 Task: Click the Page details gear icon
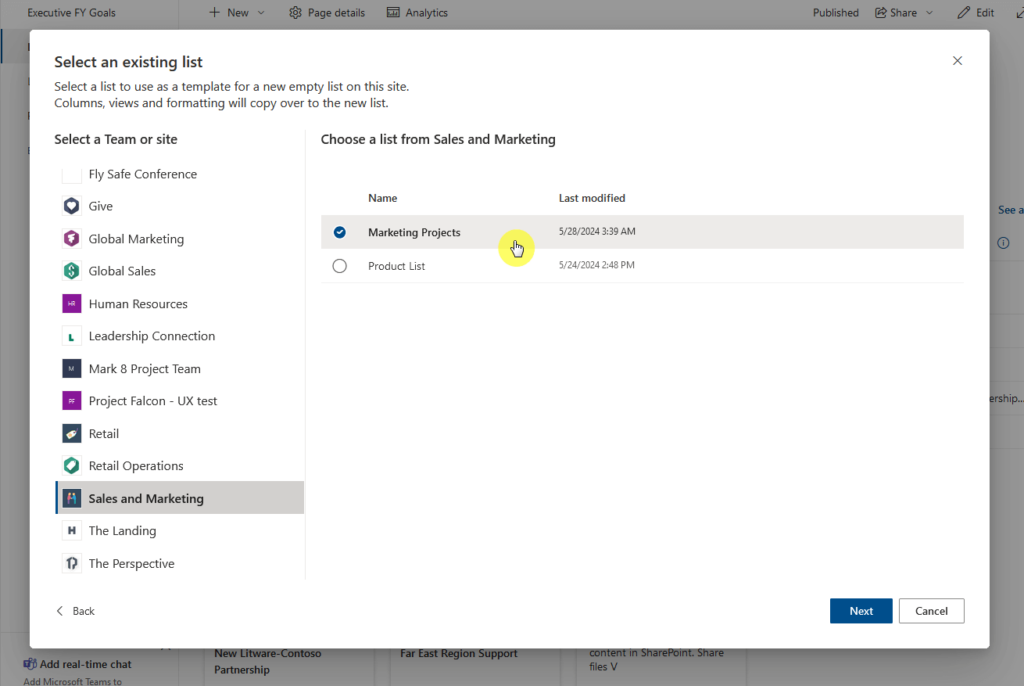tap(295, 12)
